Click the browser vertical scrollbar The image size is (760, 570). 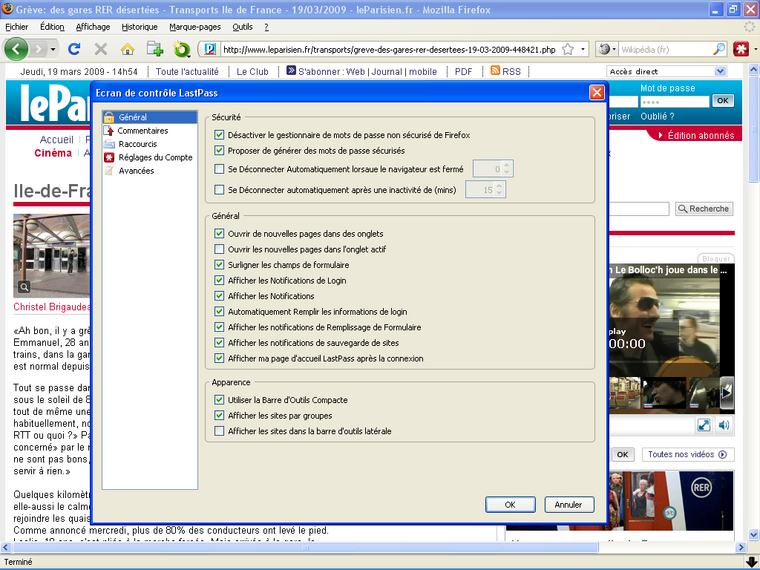point(754,131)
